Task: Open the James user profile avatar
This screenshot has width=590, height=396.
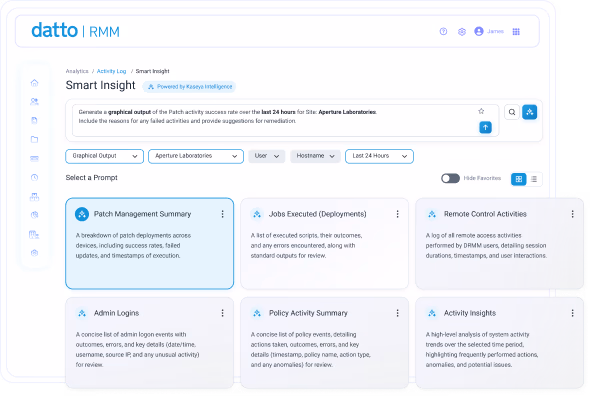Action: click(479, 31)
